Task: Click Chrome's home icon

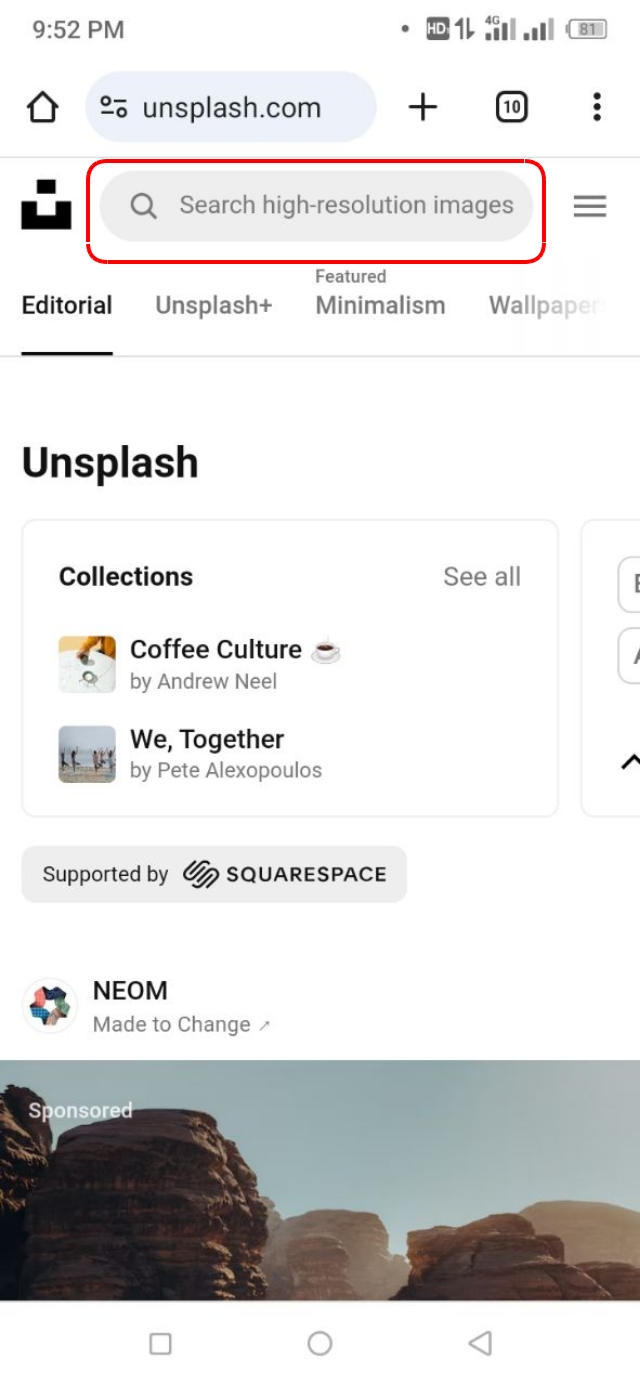Action: [42, 107]
